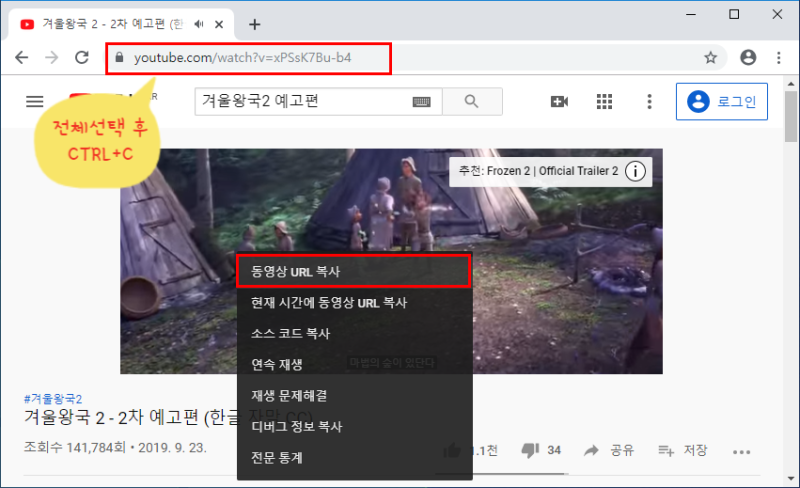Click the scrollbar down arrow
The image size is (800, 488).
click(791, 479)
